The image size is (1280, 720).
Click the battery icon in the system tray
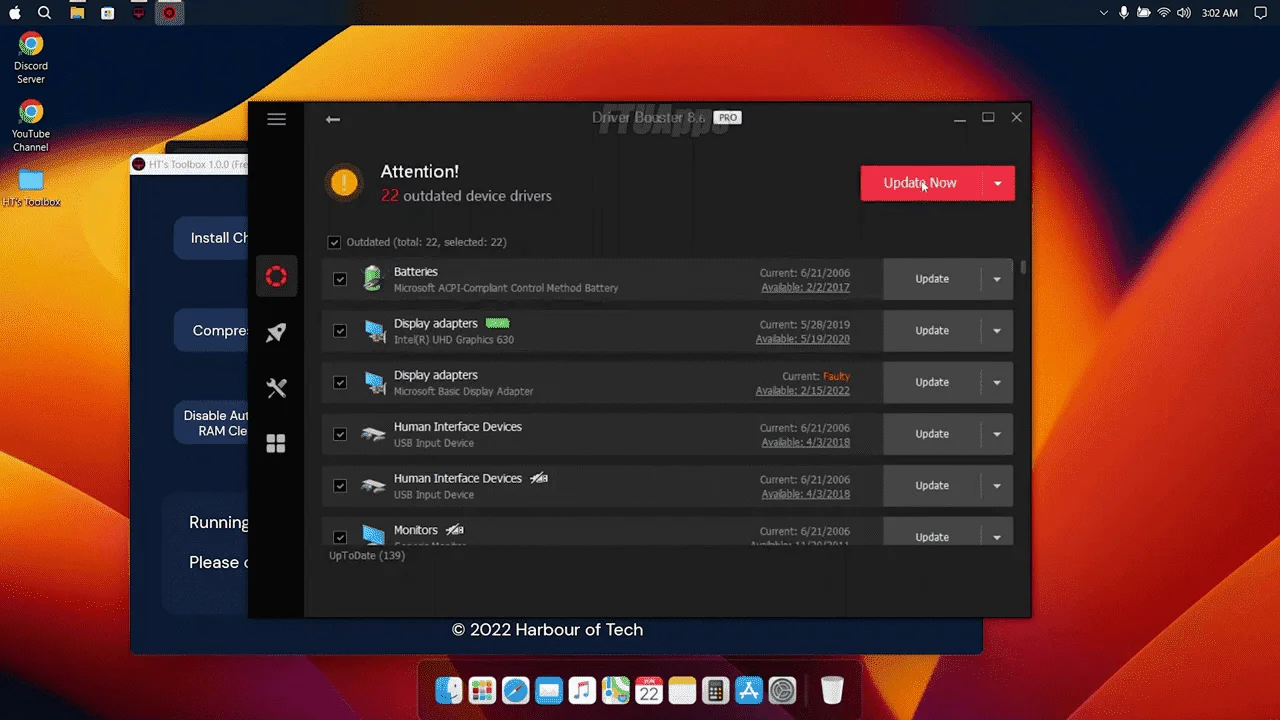coord(1144,13)
